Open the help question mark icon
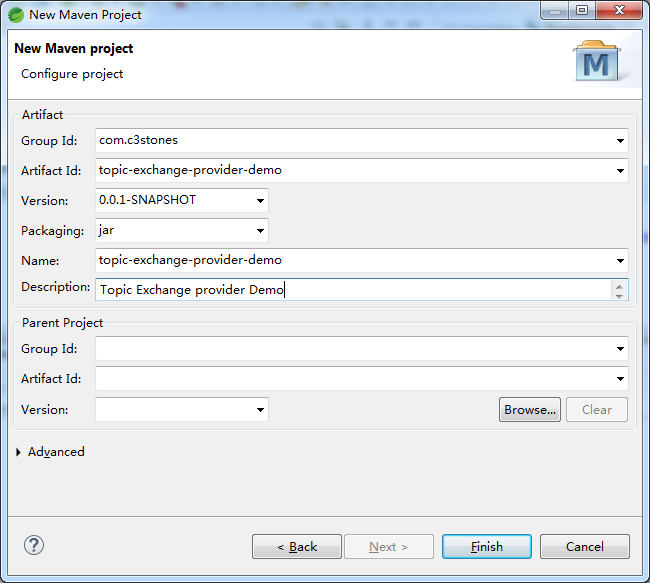The height and width of the screenshot is (583, 650). click(x=34, y=545)
